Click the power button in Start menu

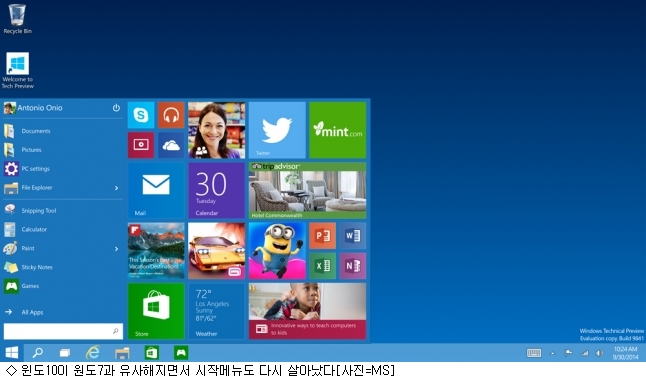pyautogui.click(x=116, y=108)
